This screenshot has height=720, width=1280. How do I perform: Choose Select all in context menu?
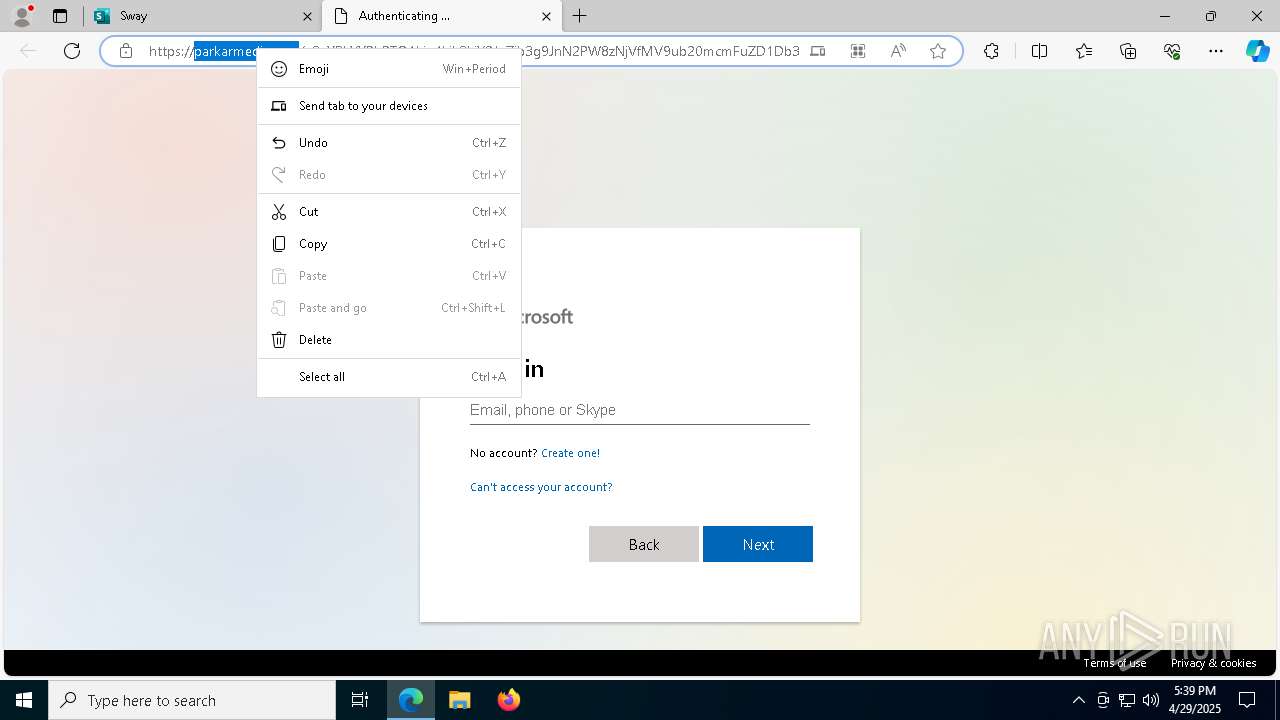click(x=389, y=377)
